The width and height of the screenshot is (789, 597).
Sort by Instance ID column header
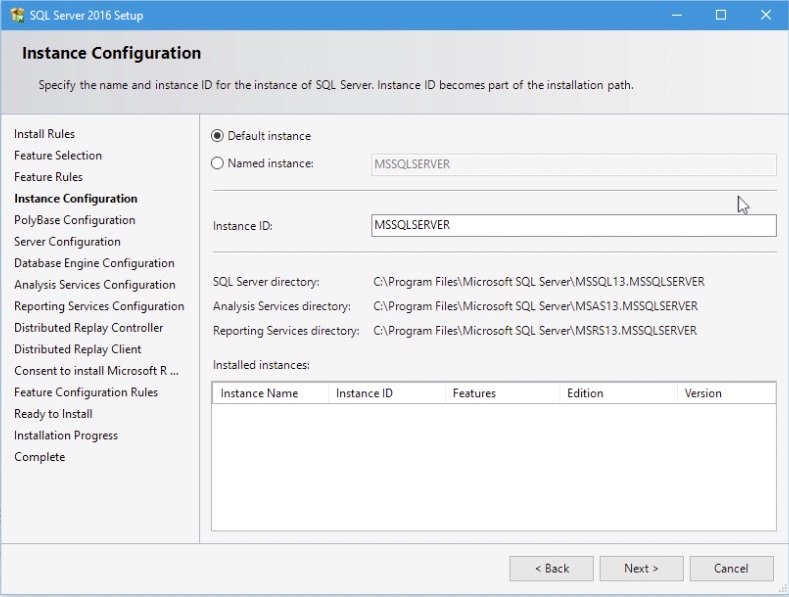387,393
